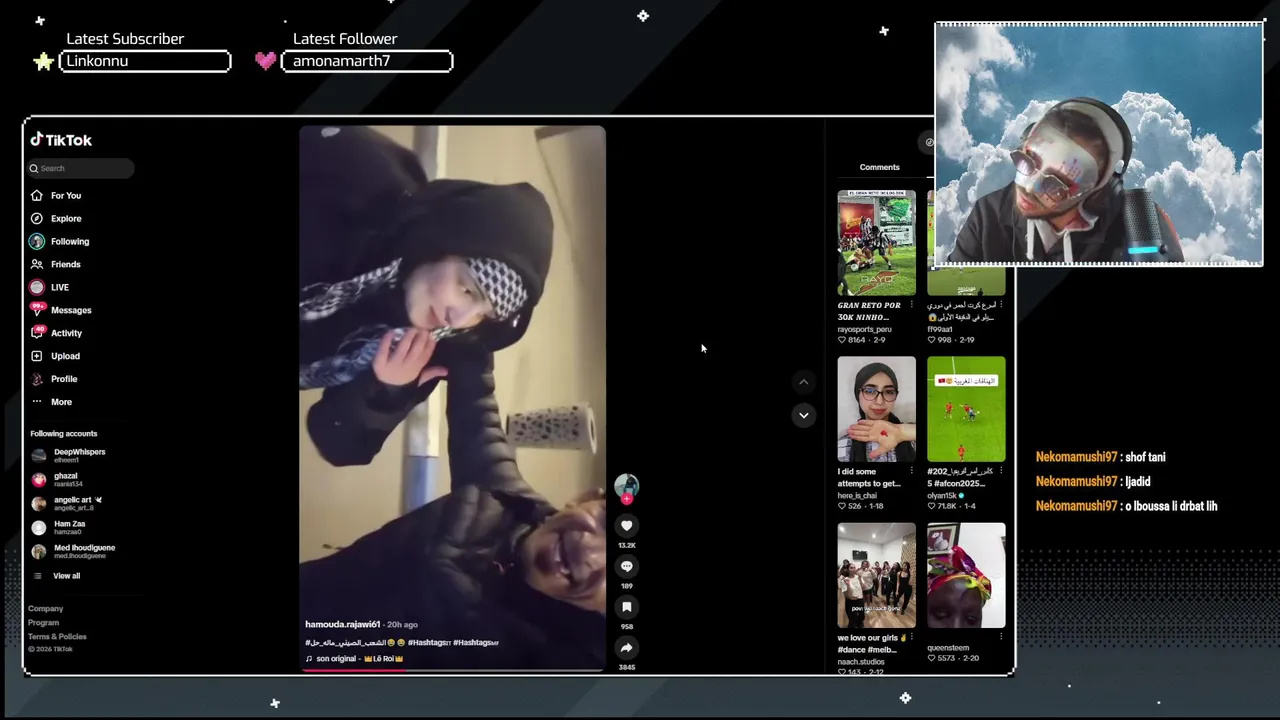Click the olyan15k username
The width and height of the screenshot is (1280, 720).
coord(942,495)
